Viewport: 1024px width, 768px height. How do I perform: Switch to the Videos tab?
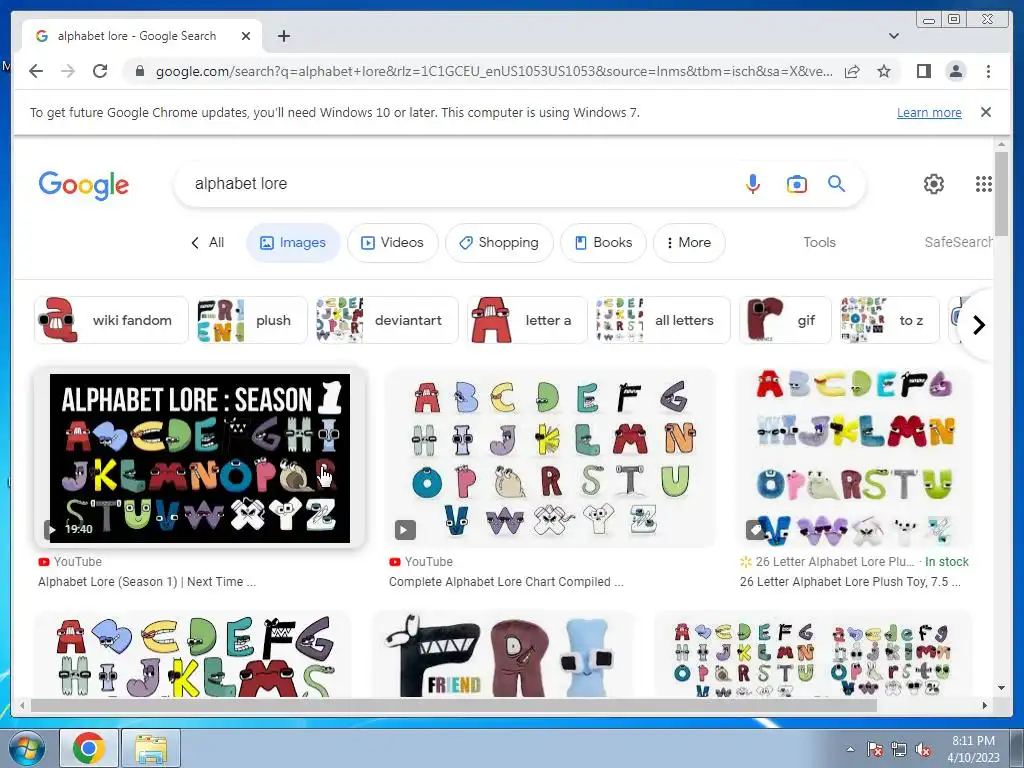[392, 242]
